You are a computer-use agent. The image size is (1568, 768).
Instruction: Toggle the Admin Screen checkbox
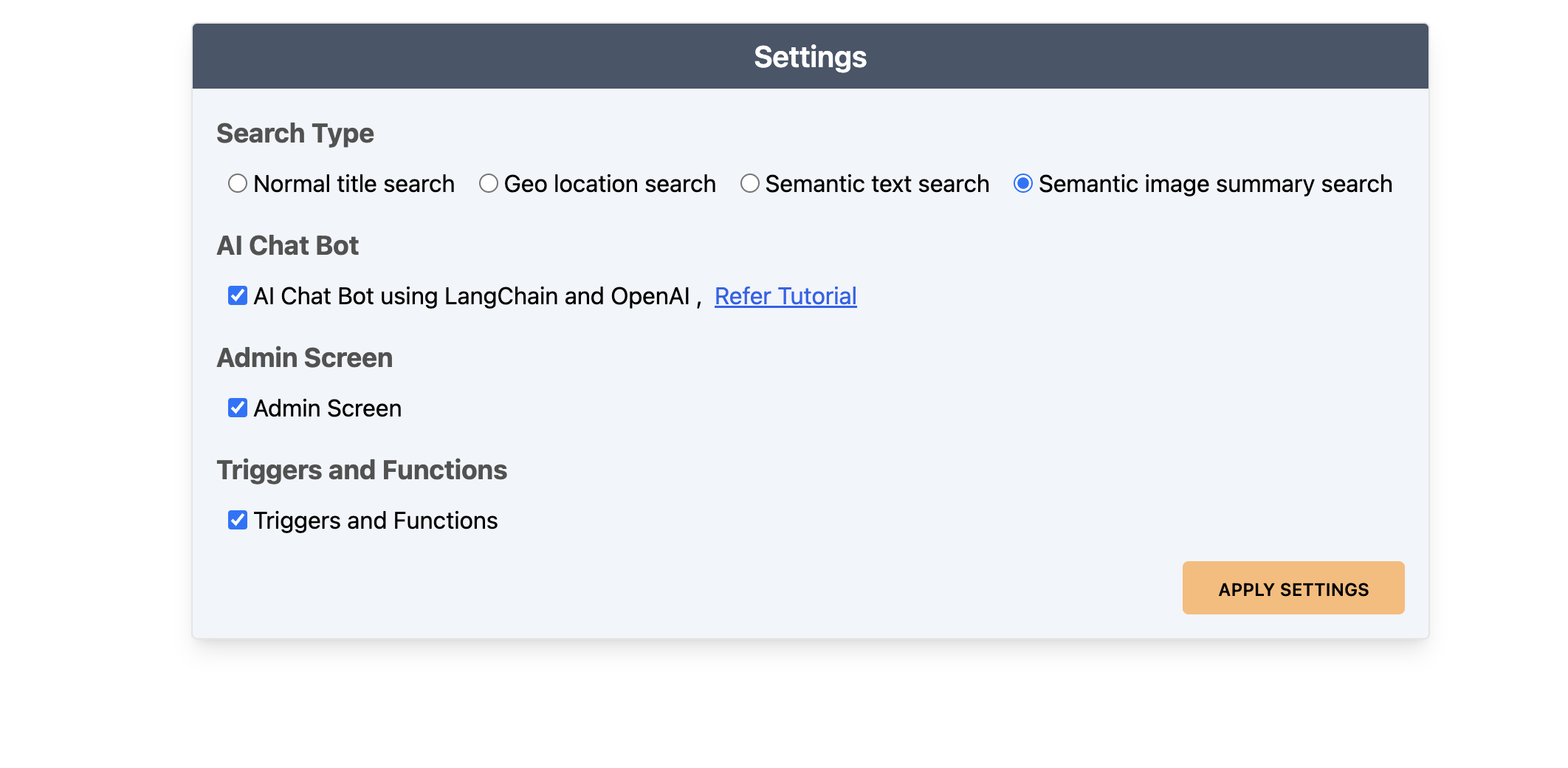pyautogui.click(x=237, y=408)
